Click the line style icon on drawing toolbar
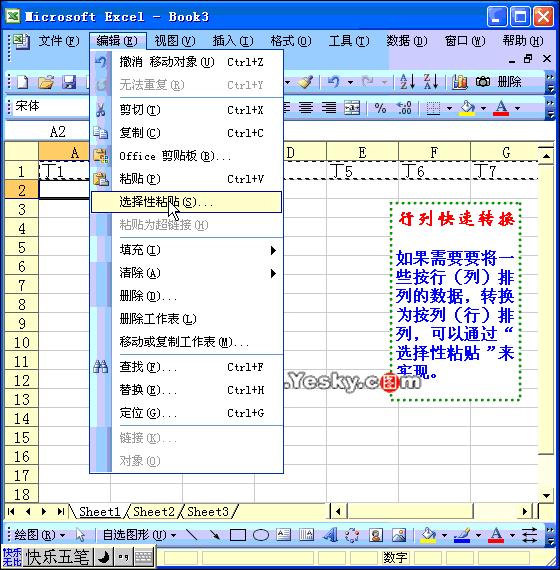Screen dimensions: 560x570 [x=529, y=535]
